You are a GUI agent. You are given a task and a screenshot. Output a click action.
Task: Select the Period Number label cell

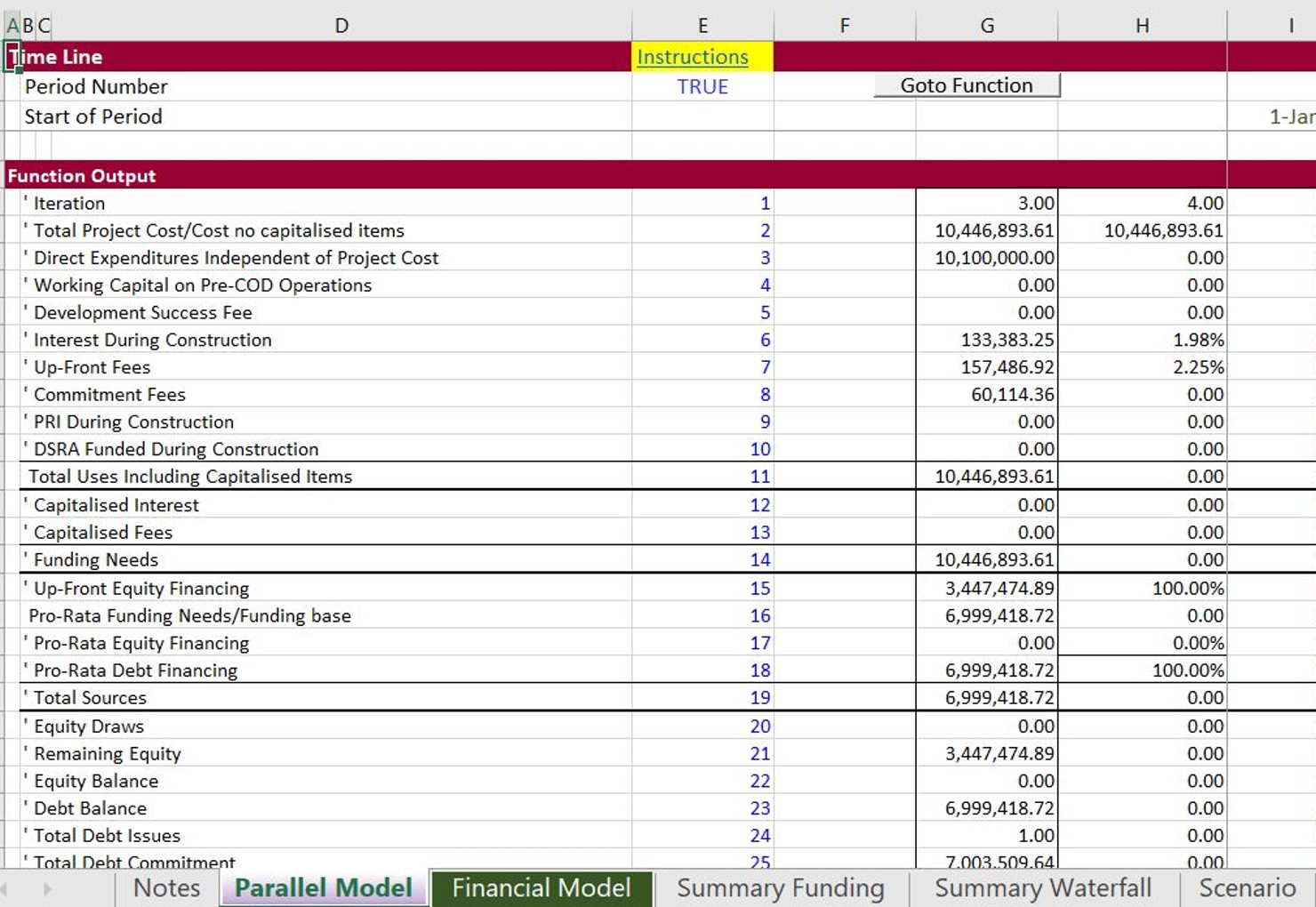(x=96, y=86)
